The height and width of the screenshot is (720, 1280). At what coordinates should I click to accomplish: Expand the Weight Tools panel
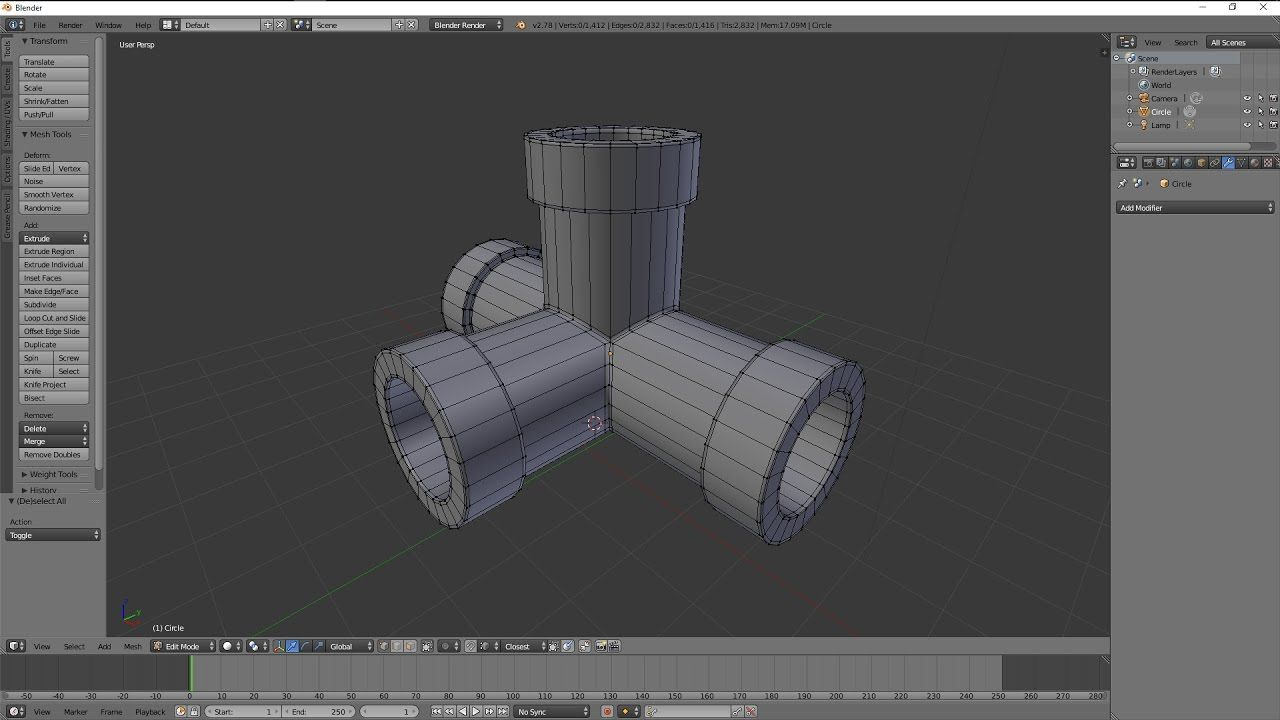(x=53, y=475)
